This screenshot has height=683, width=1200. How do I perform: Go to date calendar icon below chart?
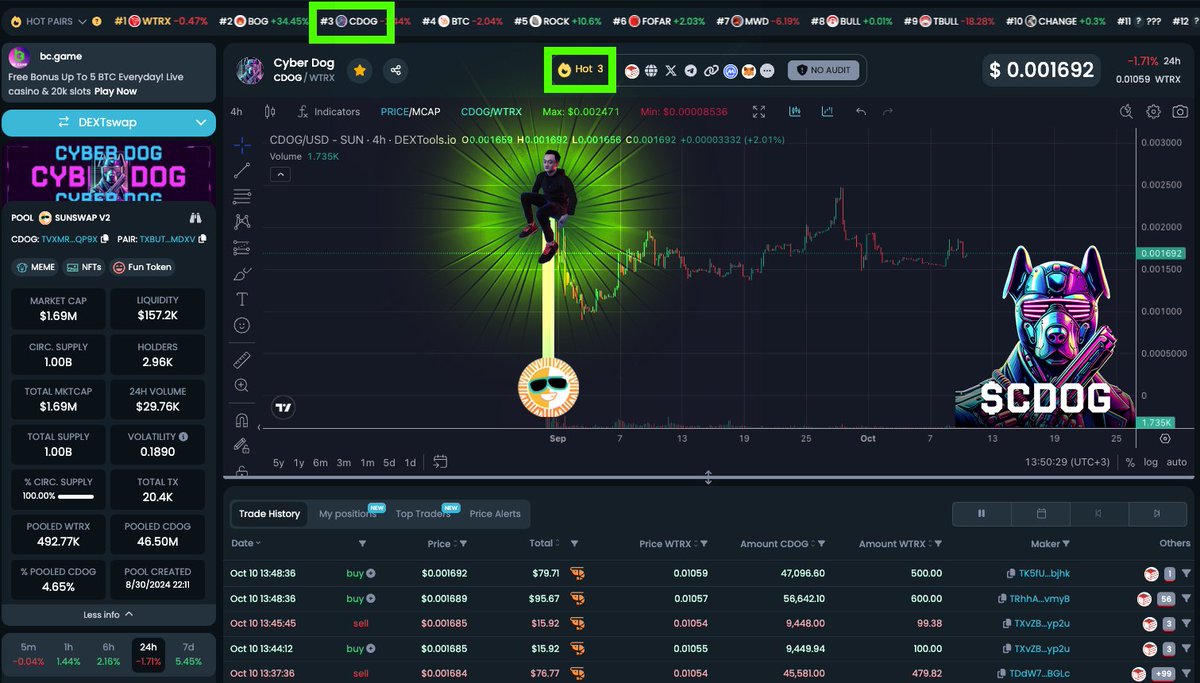coord(440,462)
